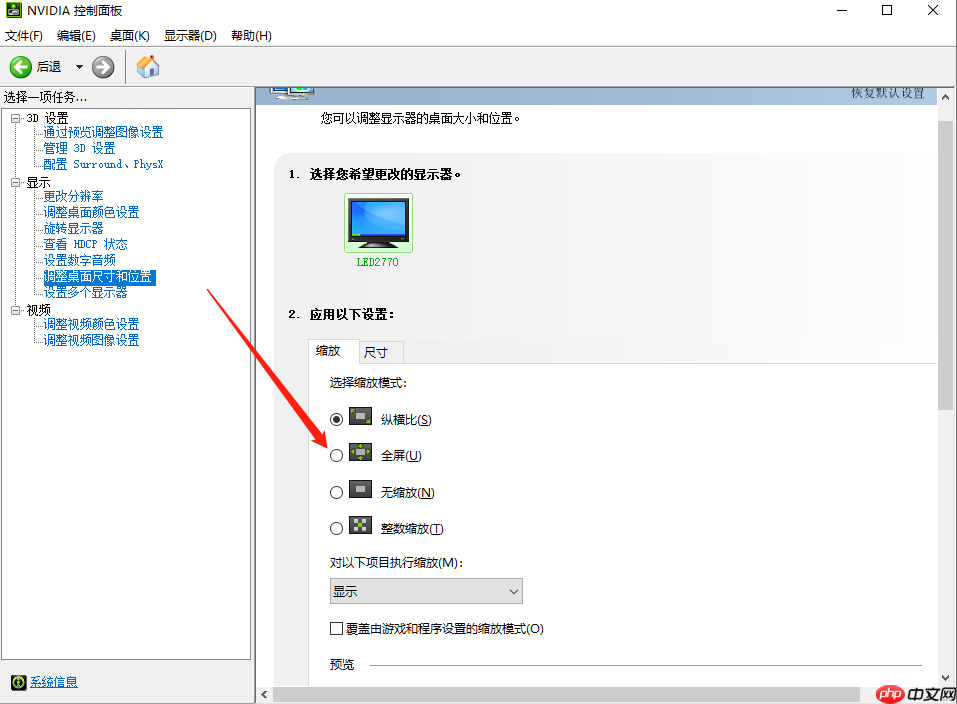Screen dimensions: 957x704
Task: Select the 全屏(U) radio button
Action: click(x=336, y=455)
